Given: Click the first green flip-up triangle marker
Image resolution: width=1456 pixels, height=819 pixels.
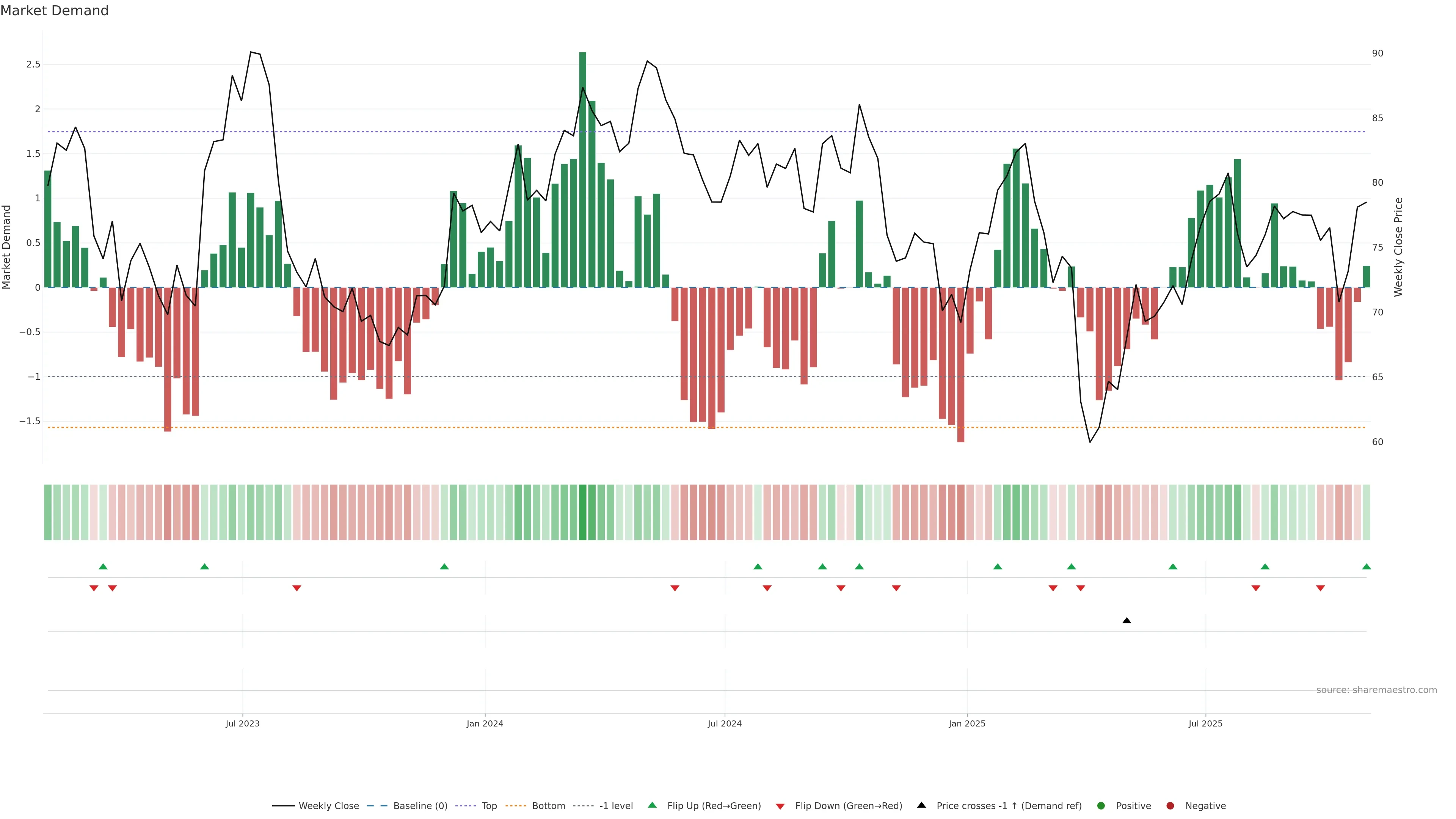Looking at the screenshot, I should [x=103, y=566].
